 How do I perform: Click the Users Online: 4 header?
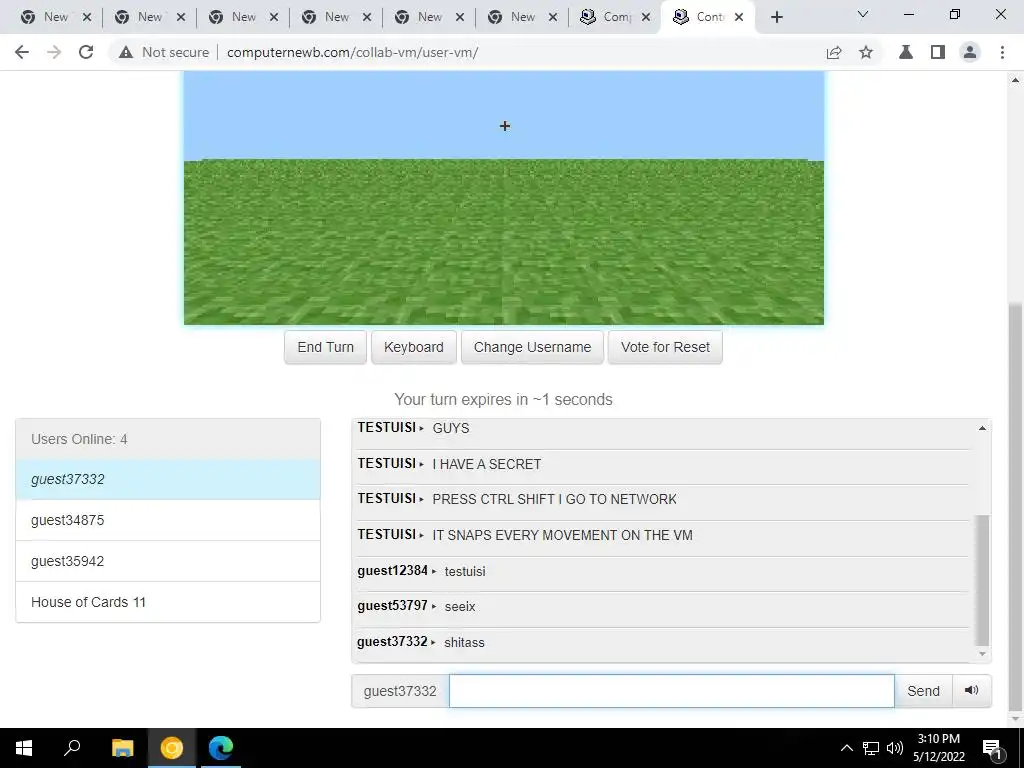(x=168, y=440)
